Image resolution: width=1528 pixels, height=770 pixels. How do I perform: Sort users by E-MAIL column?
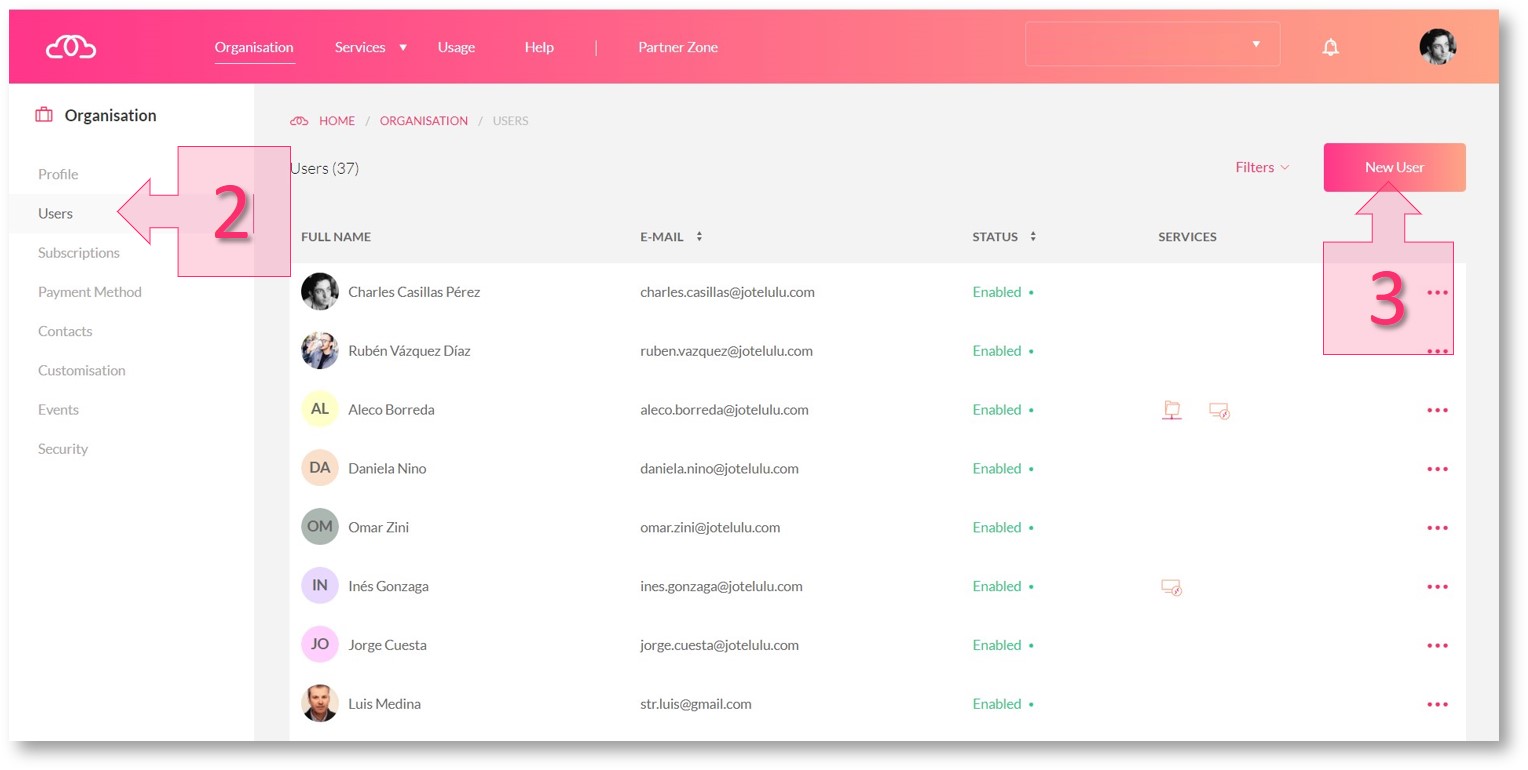coord(670,237)
